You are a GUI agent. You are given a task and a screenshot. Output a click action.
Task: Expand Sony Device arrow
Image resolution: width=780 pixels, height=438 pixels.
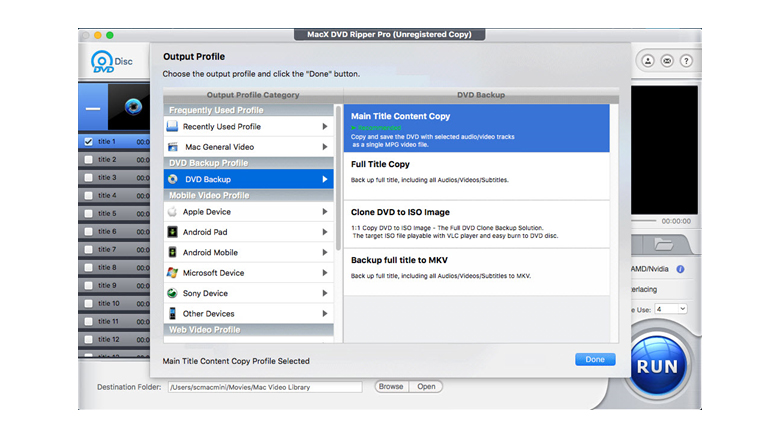click(324, 293)
